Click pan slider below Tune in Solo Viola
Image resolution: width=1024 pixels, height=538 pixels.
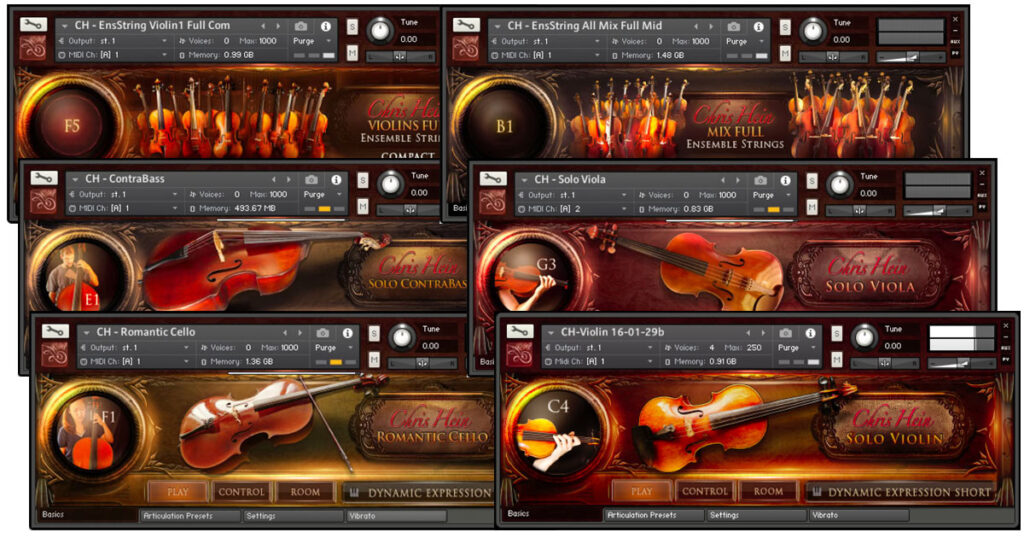(x=859, y=210)
